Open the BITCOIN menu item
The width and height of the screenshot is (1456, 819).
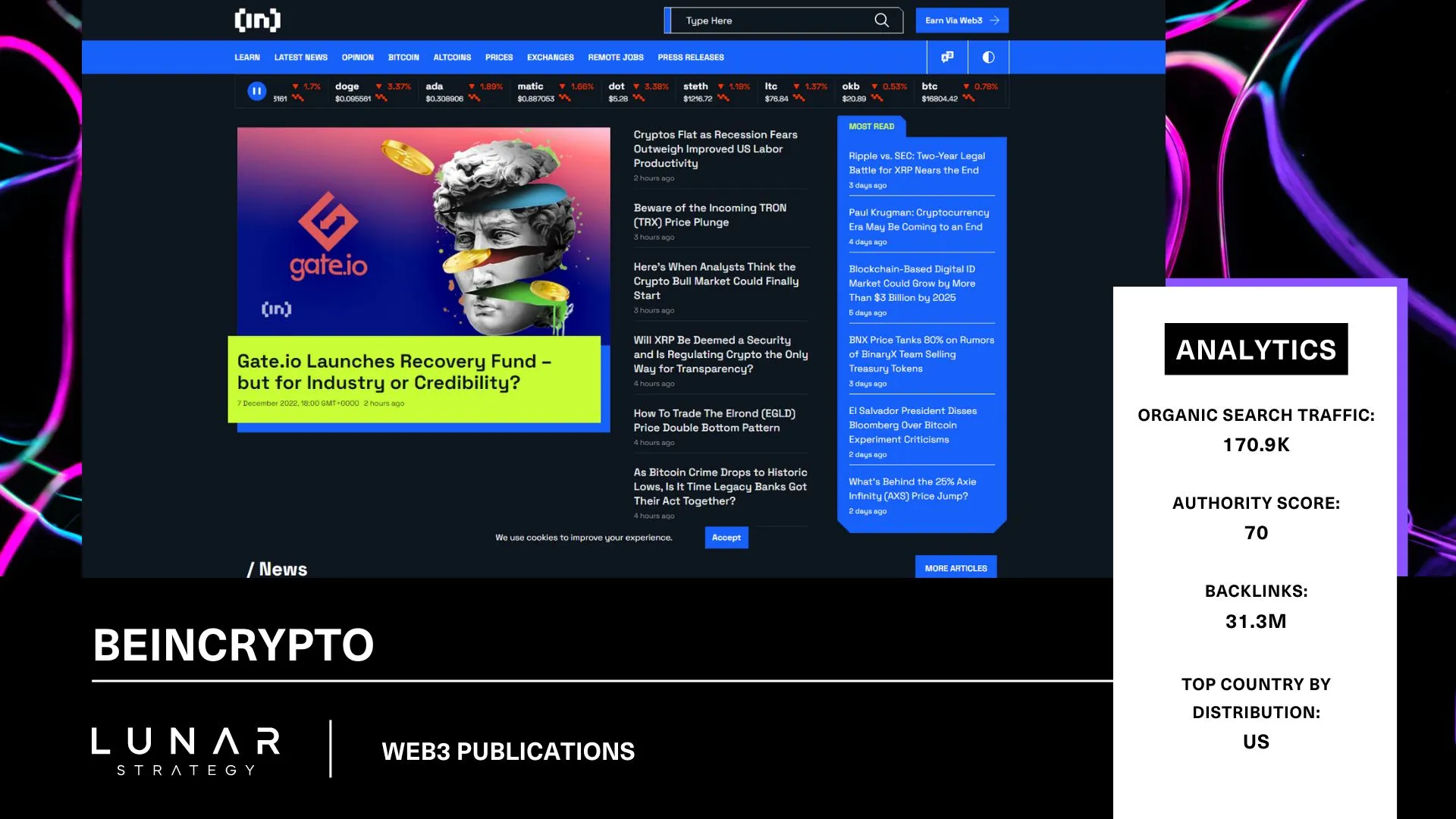403,58
